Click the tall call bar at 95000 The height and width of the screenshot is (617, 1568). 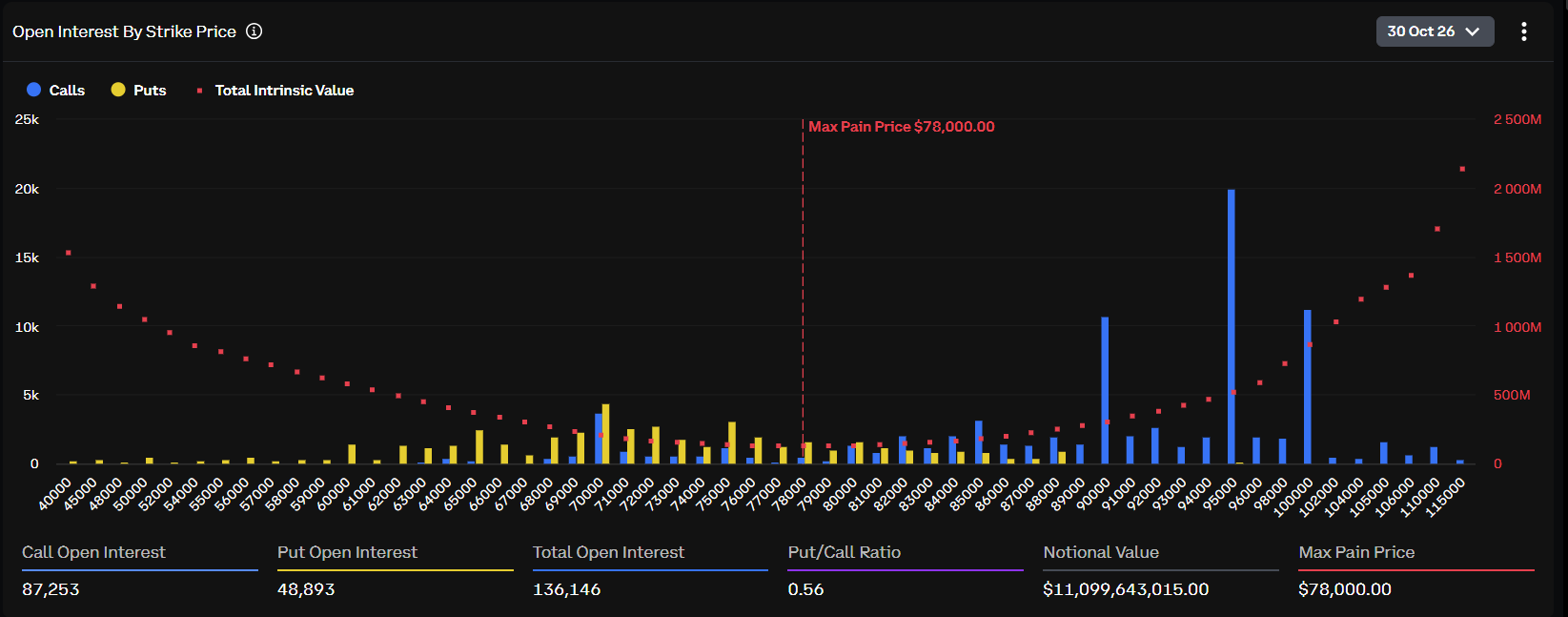pyautogui.click(x=1232, y=326)
